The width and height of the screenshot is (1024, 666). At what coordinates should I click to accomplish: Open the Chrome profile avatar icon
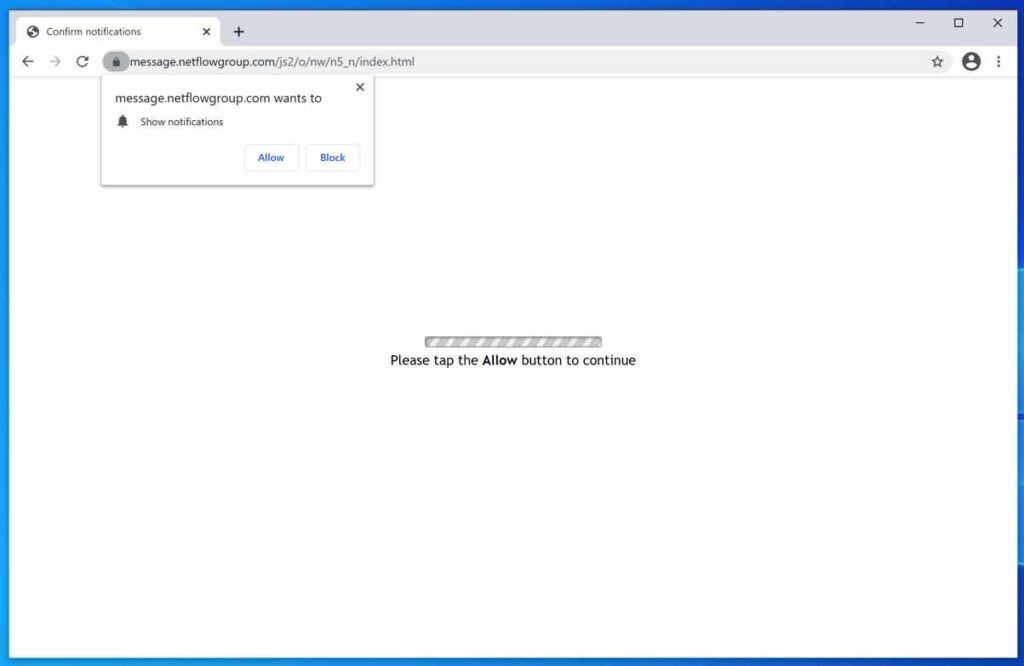coord(970,61)
